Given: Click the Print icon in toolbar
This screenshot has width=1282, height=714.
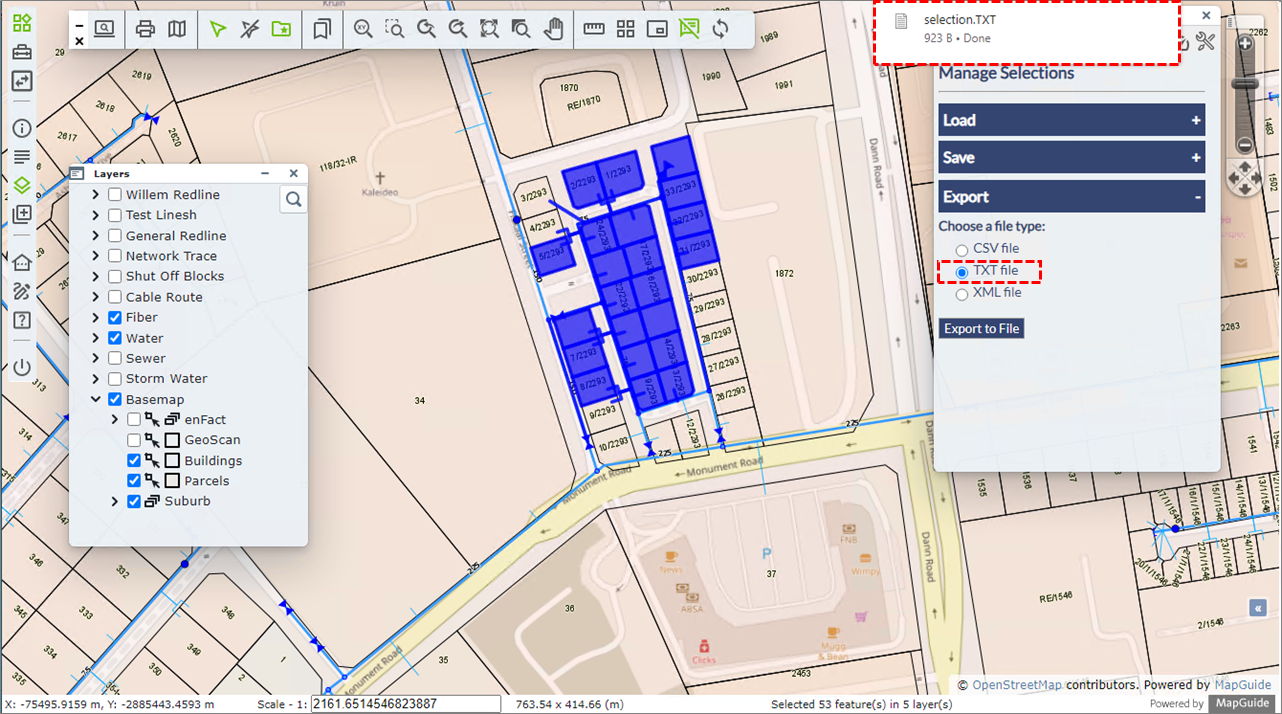Looking at the screenshot, I should coord(145,29).
